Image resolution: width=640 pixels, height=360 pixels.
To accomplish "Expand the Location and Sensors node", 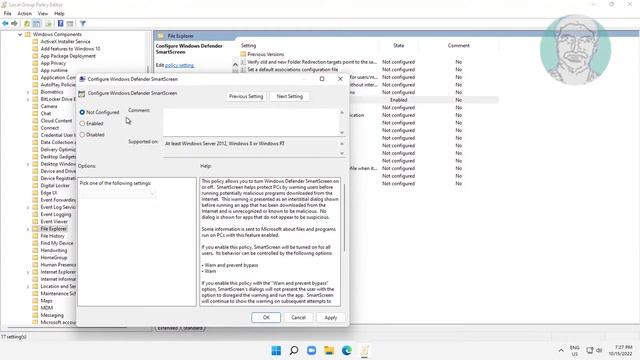I will [28, 287].
